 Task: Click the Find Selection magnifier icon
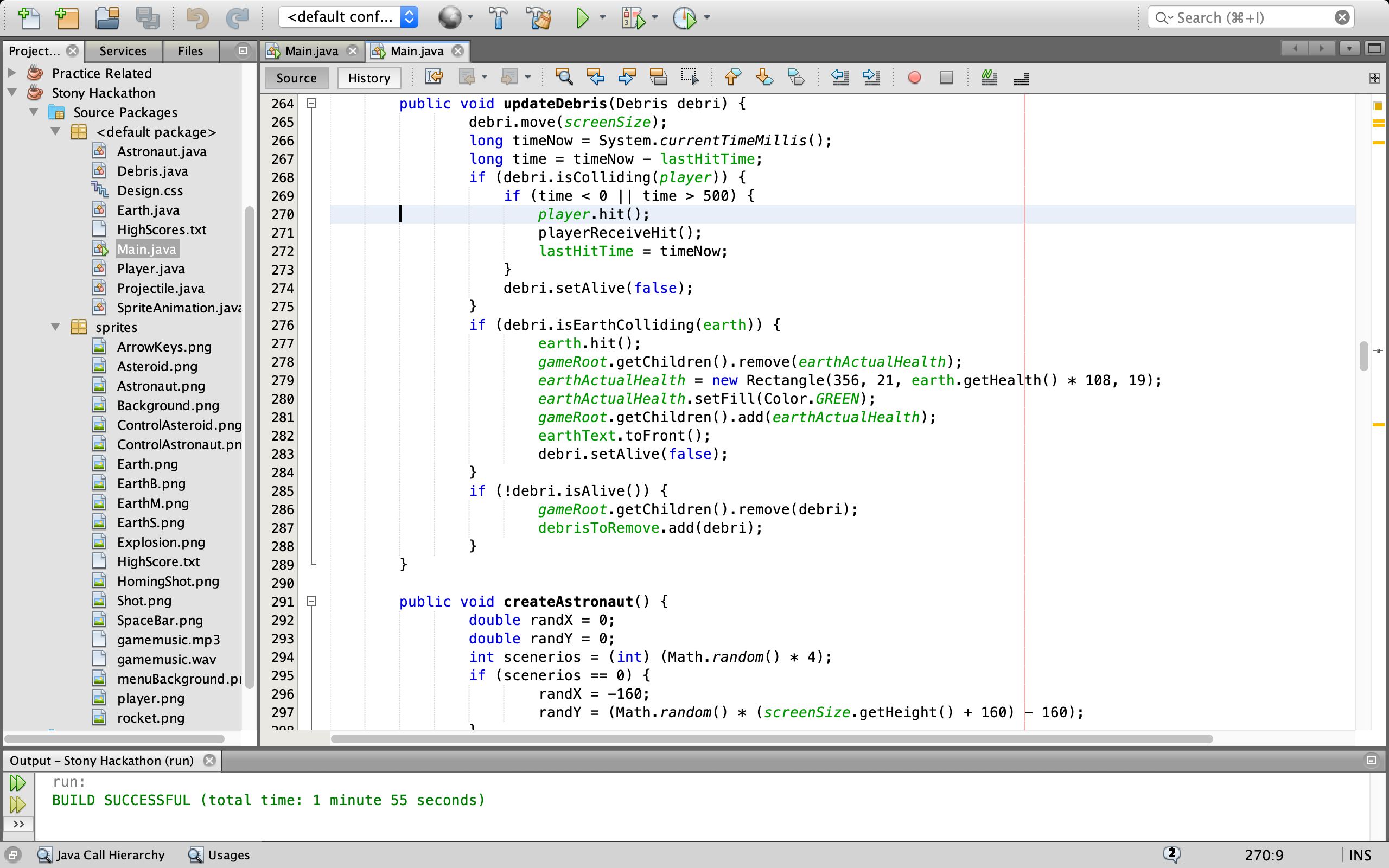[564, 78]
